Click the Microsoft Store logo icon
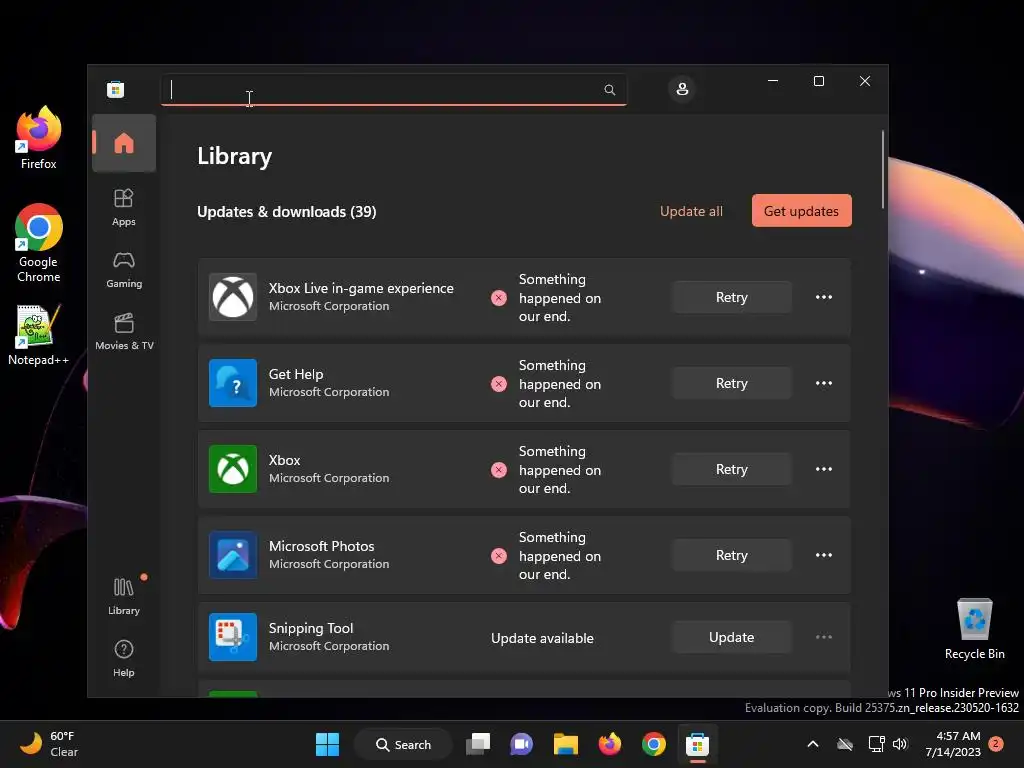This screenshot has width=1024, height=768. 116,89
